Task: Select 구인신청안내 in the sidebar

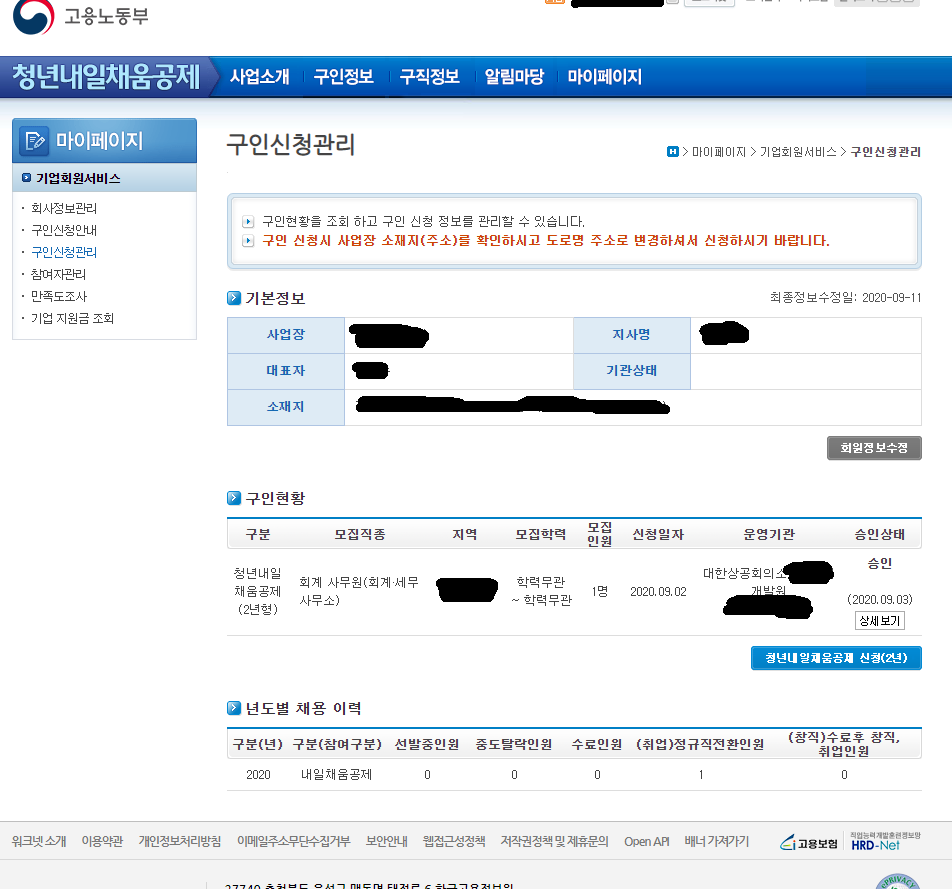Action: coord(64,230)
